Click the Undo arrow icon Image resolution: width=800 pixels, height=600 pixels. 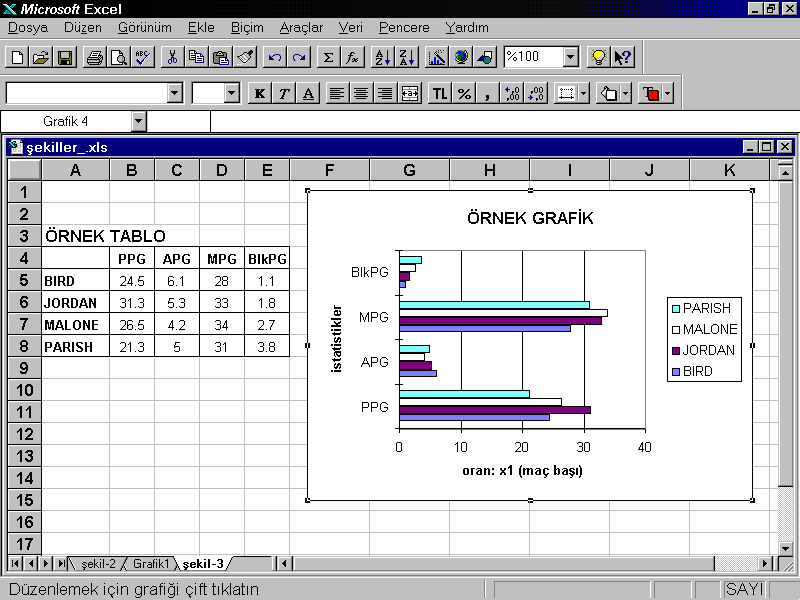click(x=275, y=57)
